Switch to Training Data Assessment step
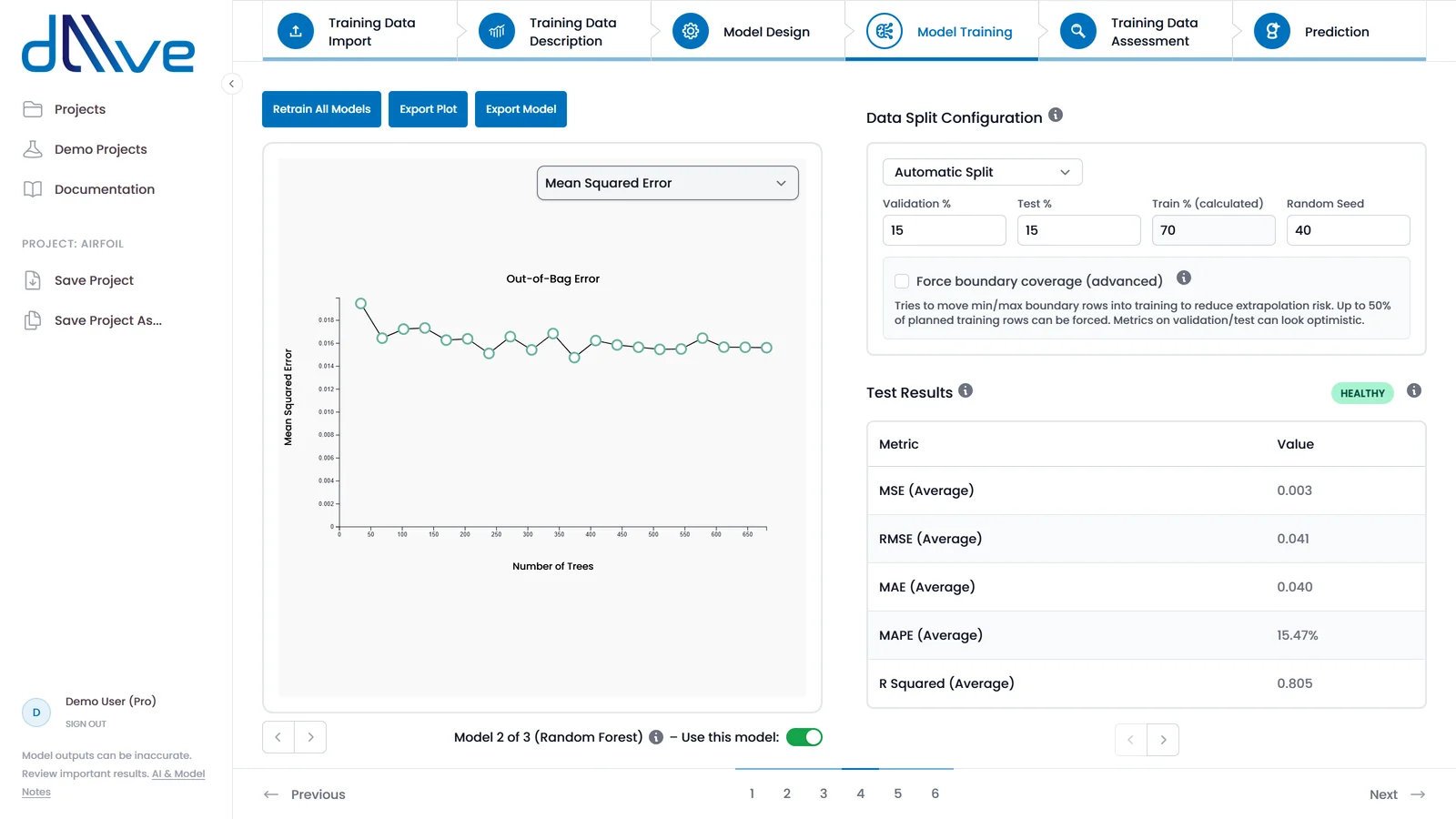This screenshot has width=1456, height=819. coord(1136,31)
